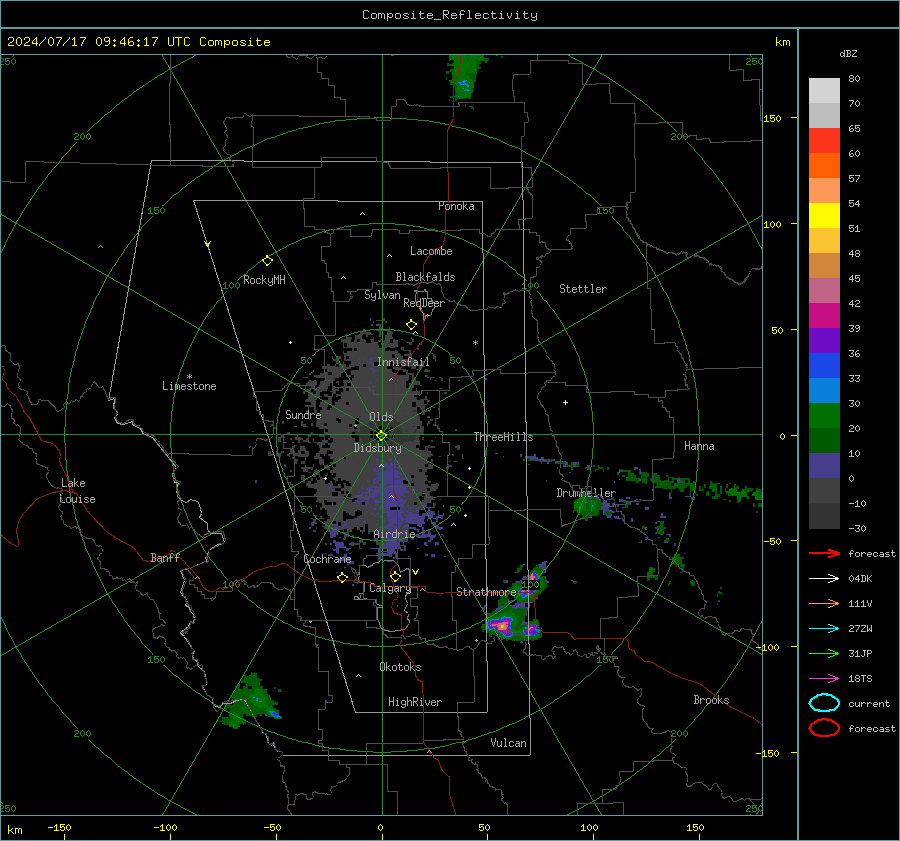Image resolution: width=900 pixels, height=841 pixels.
Task: Click the orange 57-60 dBZ legend swatch
Action: [824, 166]
